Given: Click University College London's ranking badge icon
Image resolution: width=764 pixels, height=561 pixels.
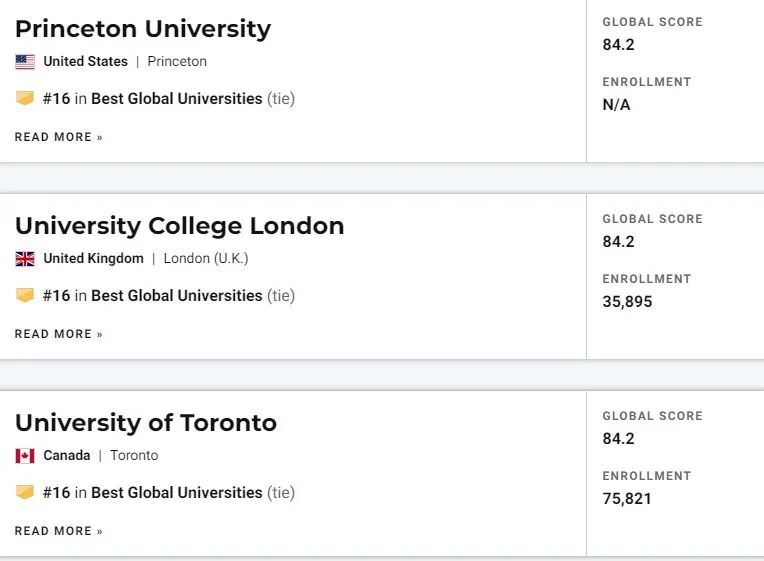Looking at the screenshot, I should 25,295.
